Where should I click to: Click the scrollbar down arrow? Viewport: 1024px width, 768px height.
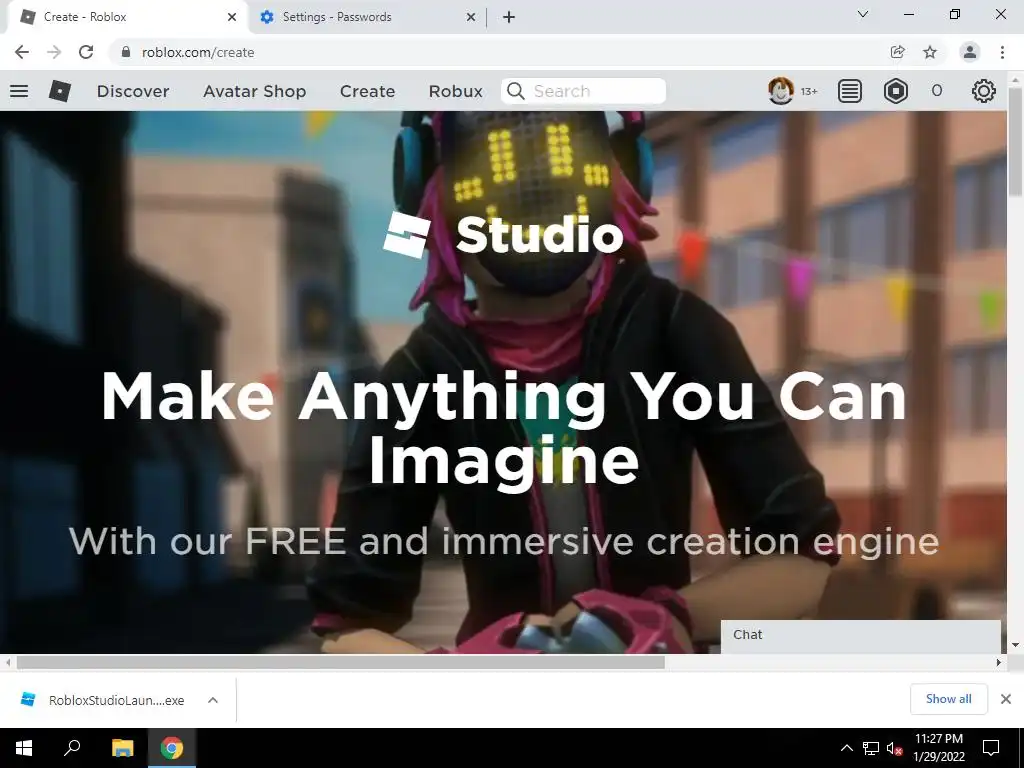[1015, 645]
